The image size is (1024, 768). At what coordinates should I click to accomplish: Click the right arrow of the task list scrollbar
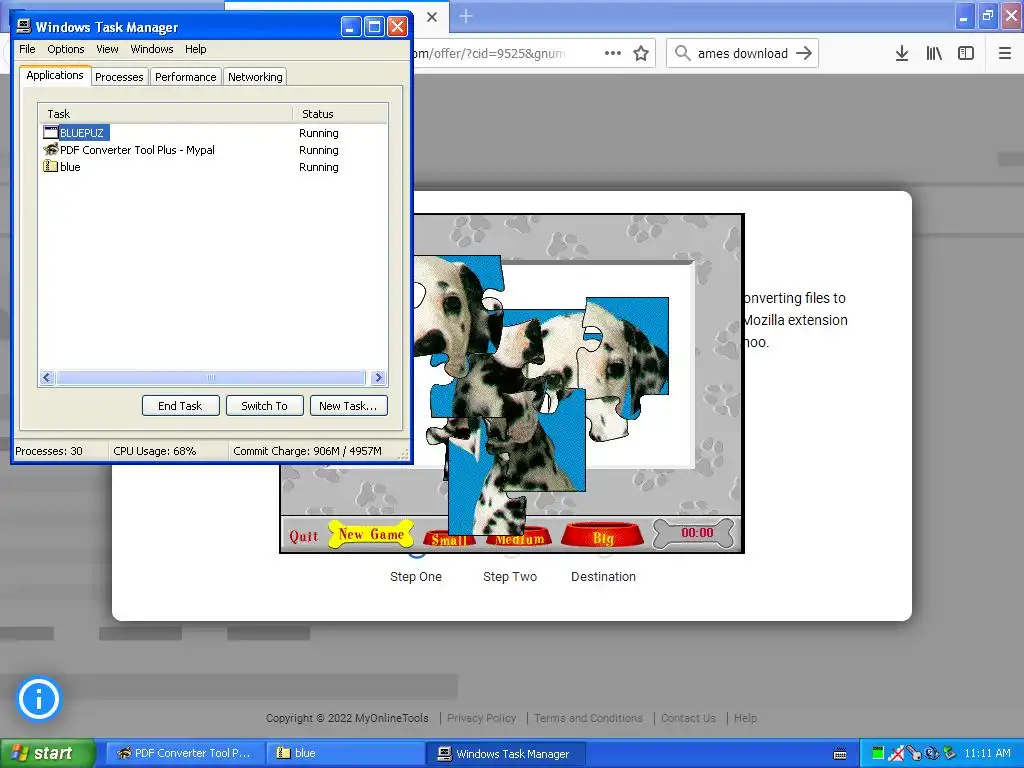[x=378, y=377]
